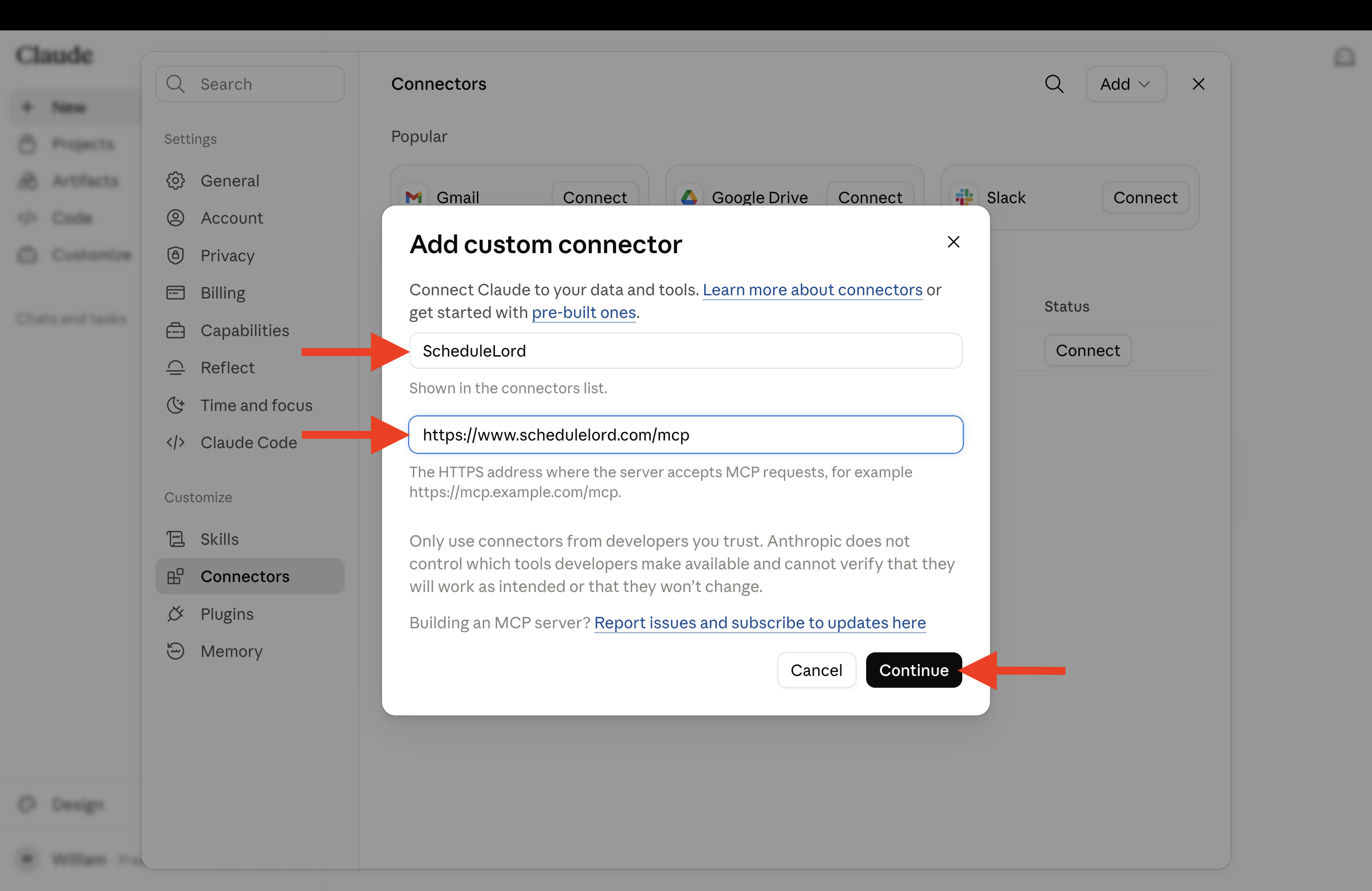Open Time and focus settings

250,405
